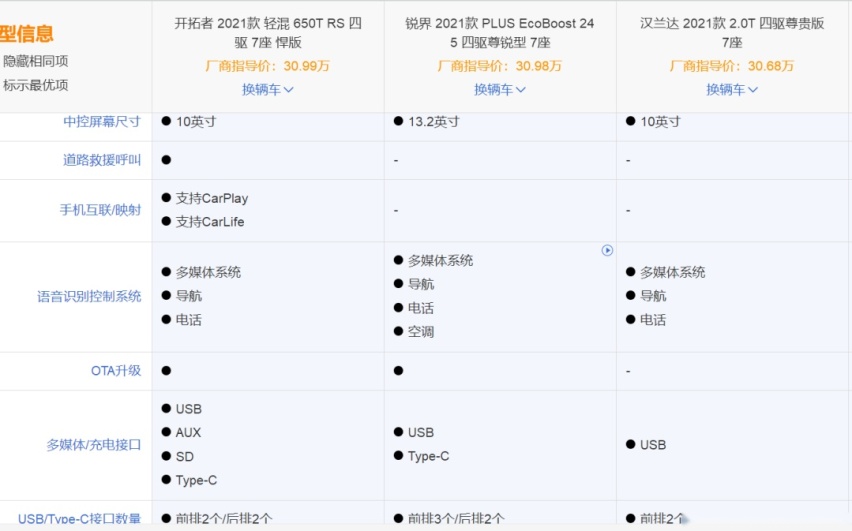The width and height of the screenshot is (852, 531).
Task: Open 道路救援呼叫 parameter link
Action: click(x=102, y=160)
